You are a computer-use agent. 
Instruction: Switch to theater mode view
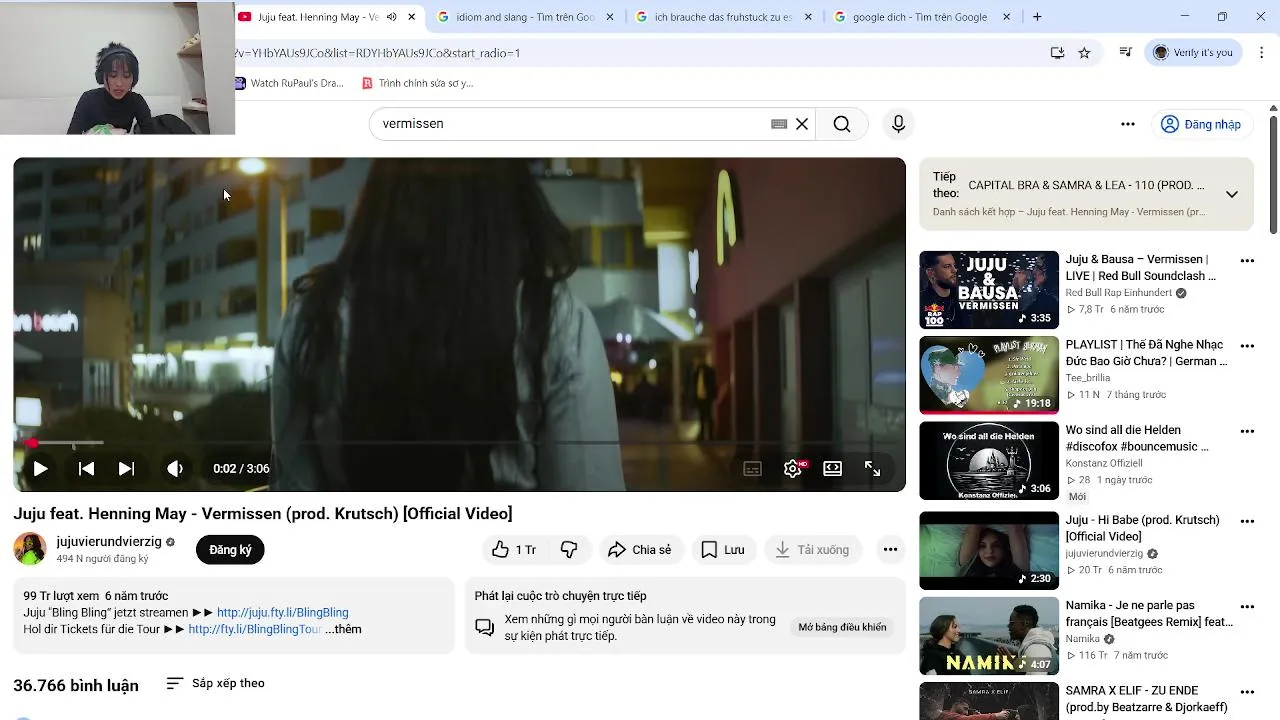pos(832,468)
